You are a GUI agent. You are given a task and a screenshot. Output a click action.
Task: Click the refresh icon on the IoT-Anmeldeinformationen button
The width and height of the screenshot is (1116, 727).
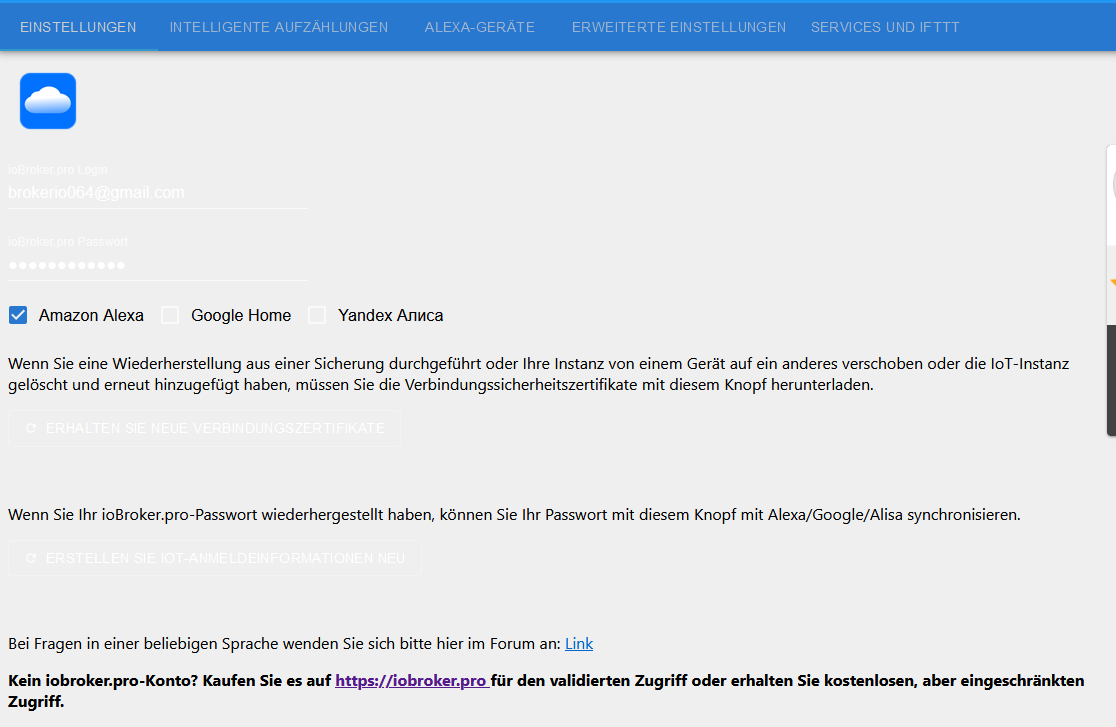click(31, 558)
